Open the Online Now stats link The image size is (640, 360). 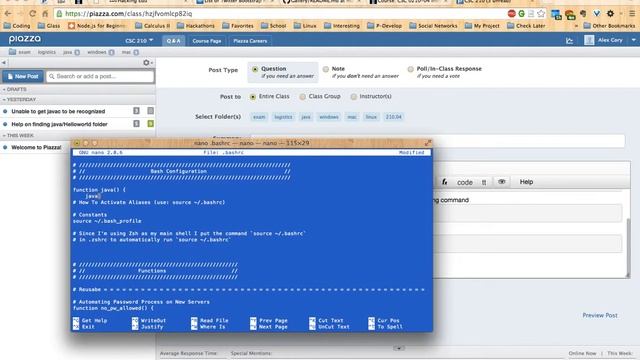(x=582, y=353)
